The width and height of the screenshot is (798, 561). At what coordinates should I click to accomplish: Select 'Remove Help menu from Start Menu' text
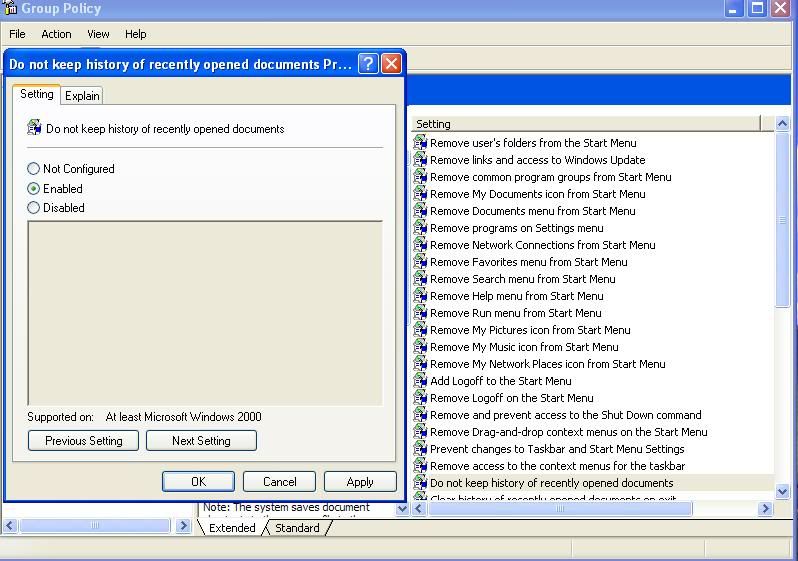517,295
